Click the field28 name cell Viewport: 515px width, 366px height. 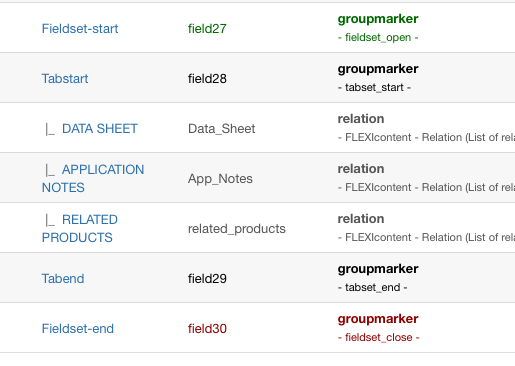tap(207, 79)
